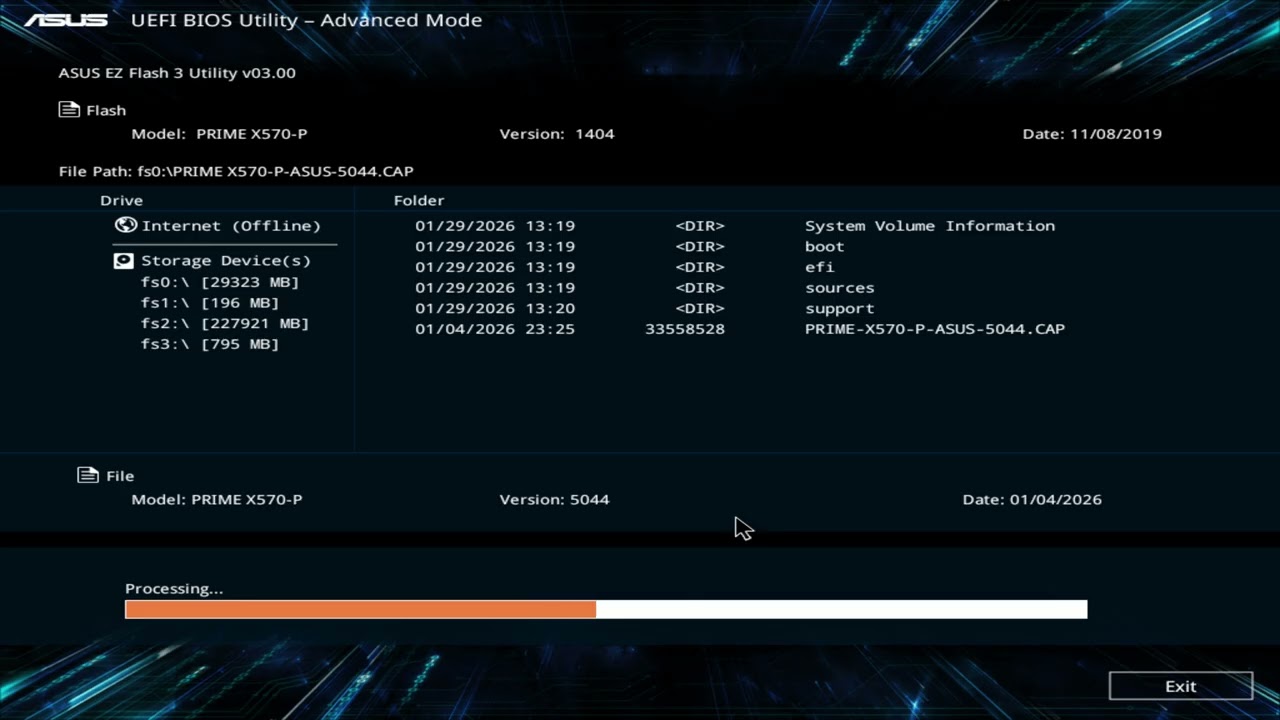Click the Exit button
This screenshot has height=720, width=1280.
(1181, 686)
